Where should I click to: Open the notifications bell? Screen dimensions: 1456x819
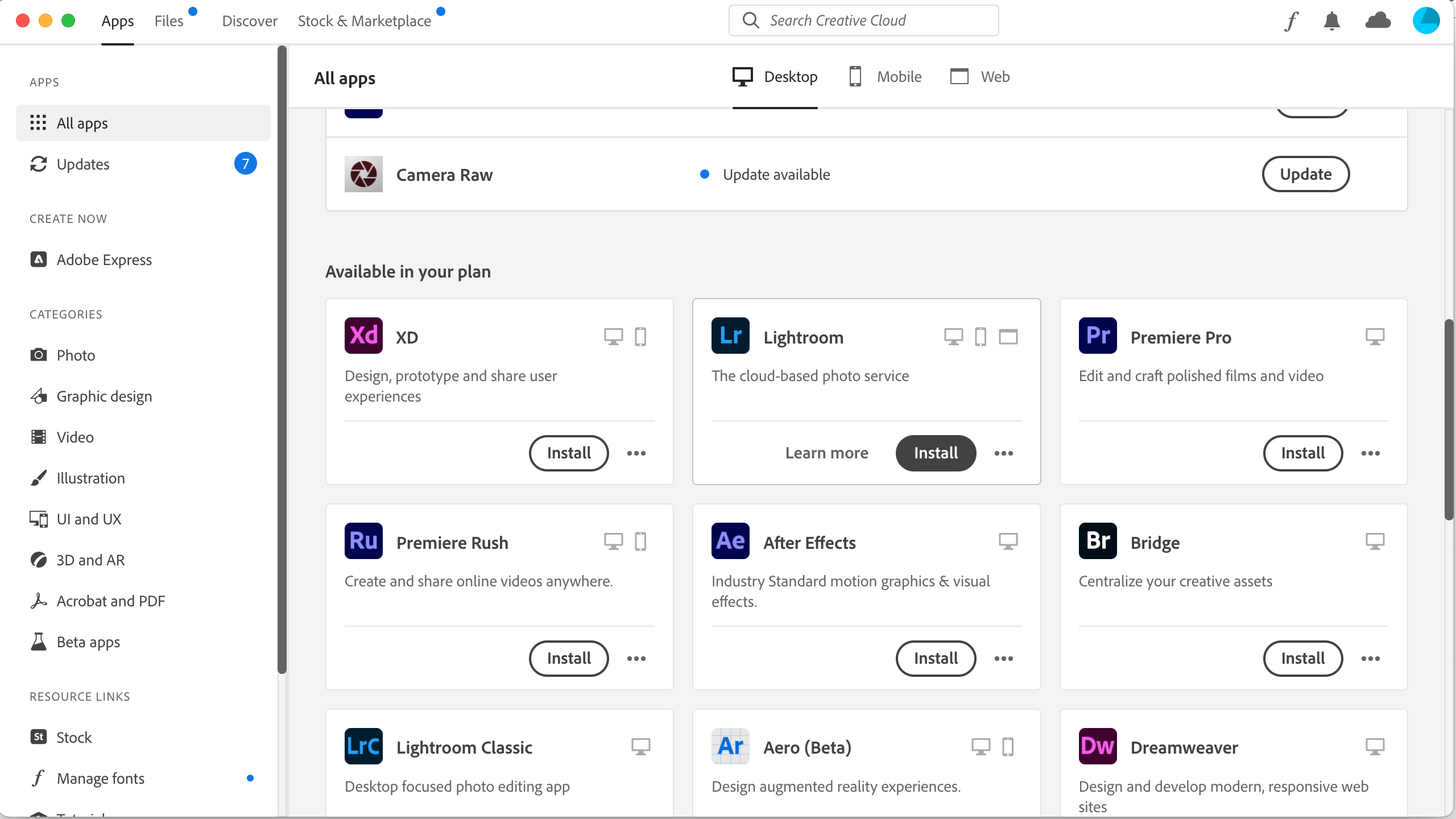(x=1332, y=21)
